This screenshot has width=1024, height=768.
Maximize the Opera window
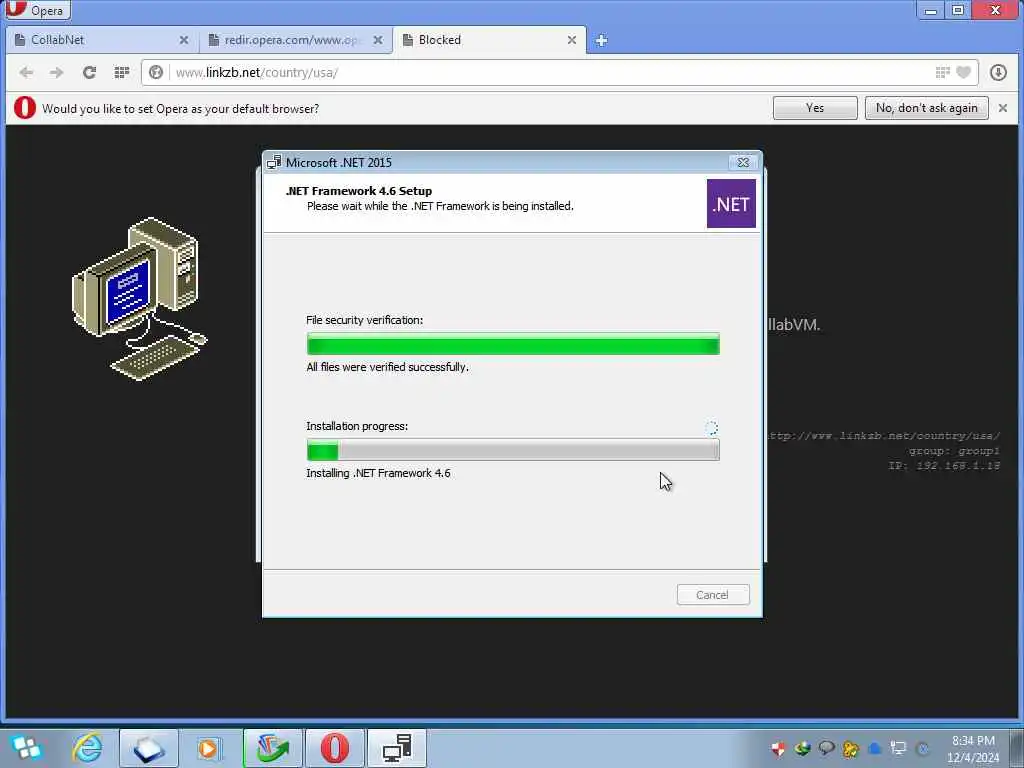point(957,10)
